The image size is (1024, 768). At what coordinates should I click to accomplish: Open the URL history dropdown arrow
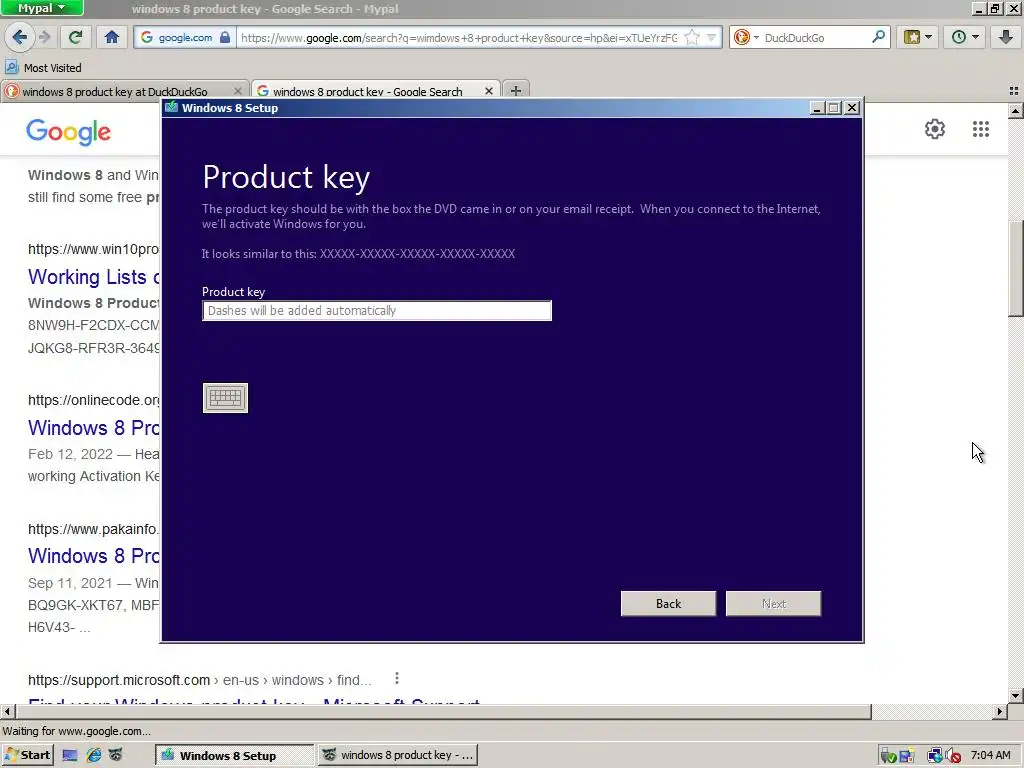712,37
